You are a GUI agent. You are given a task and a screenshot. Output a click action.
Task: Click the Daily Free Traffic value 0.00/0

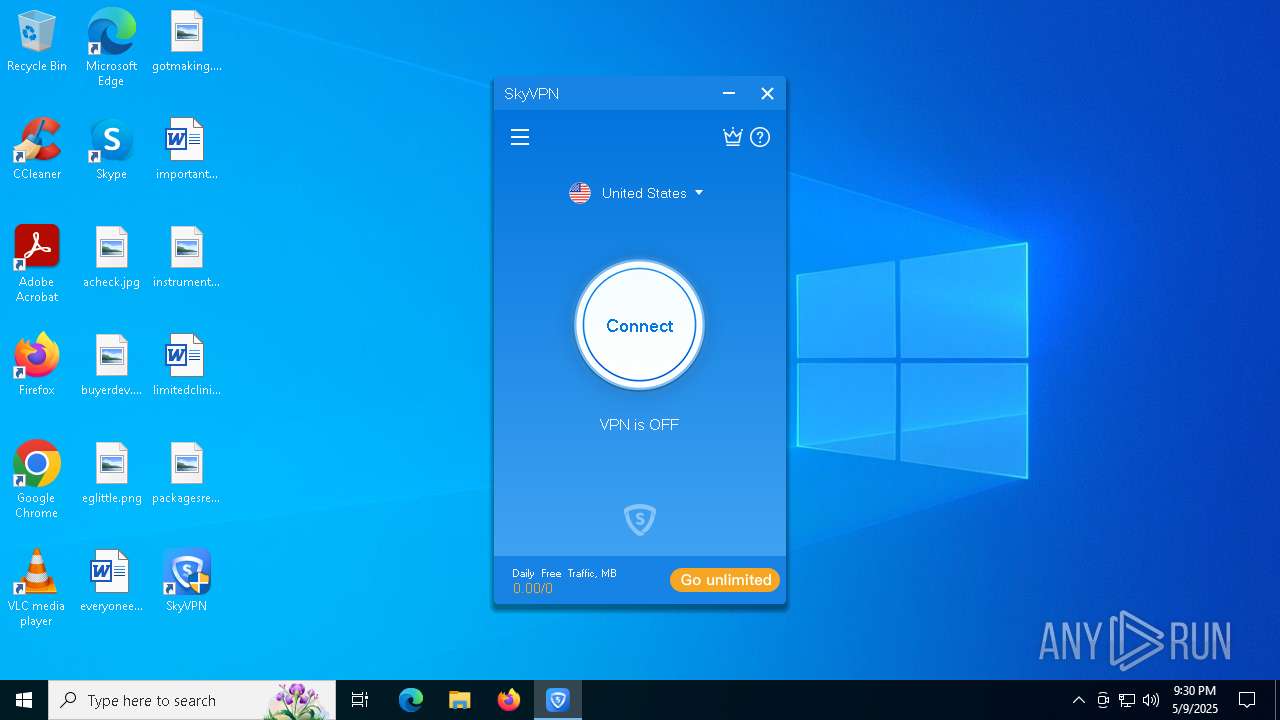point(533,588)
